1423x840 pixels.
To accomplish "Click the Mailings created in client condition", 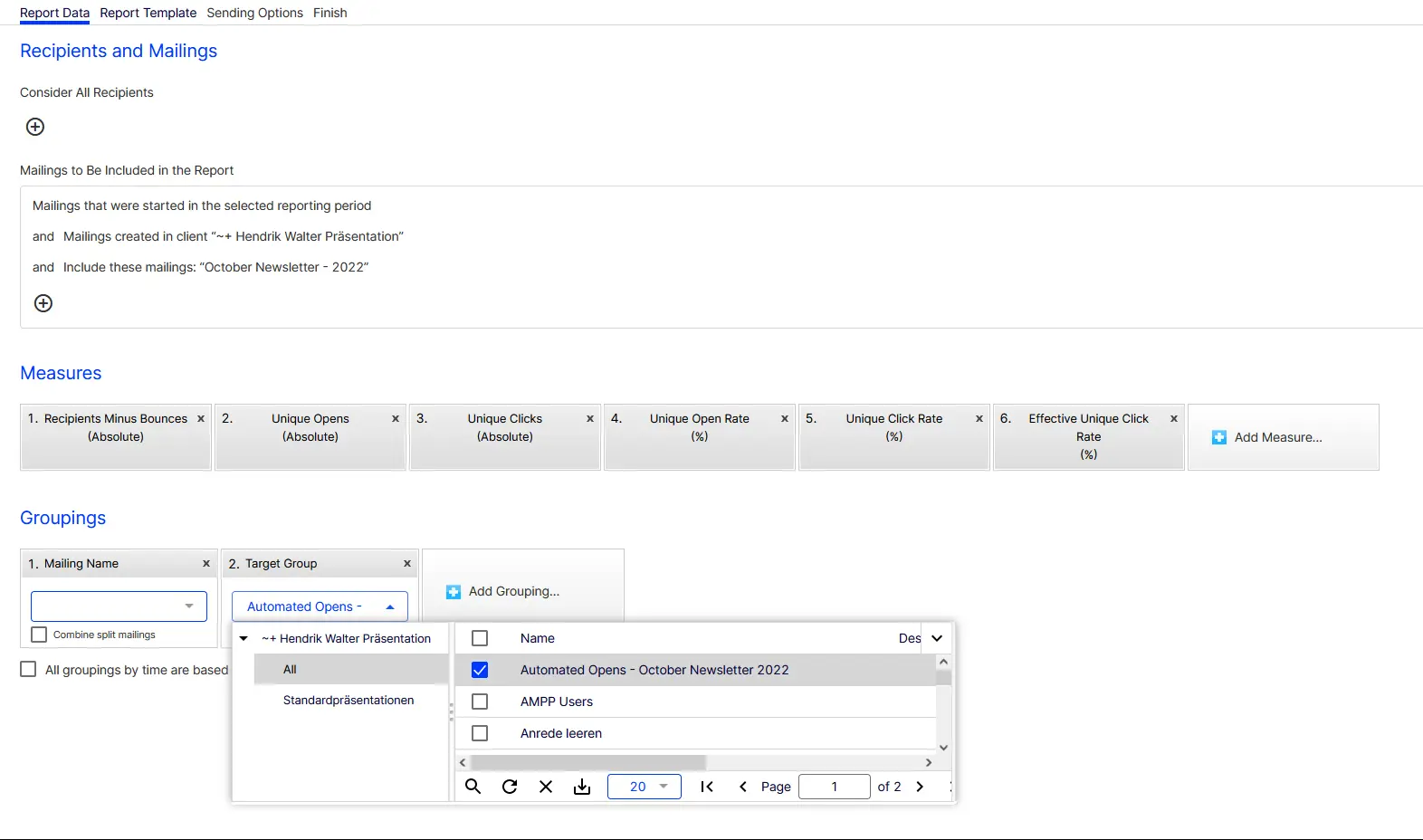I will [x=234, y=236].
